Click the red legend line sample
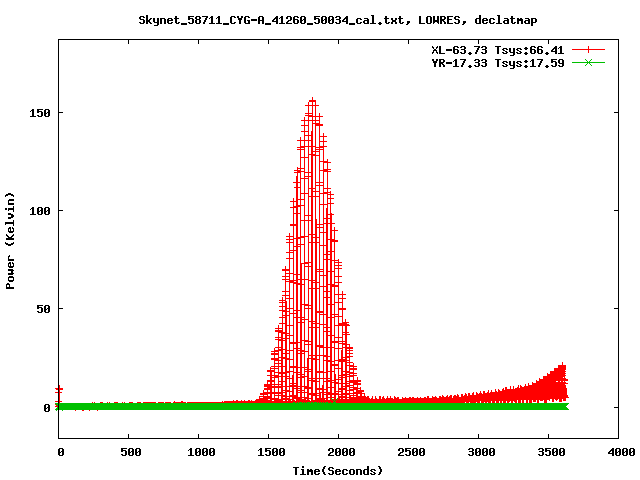640x480 pixels. point(588,50)
